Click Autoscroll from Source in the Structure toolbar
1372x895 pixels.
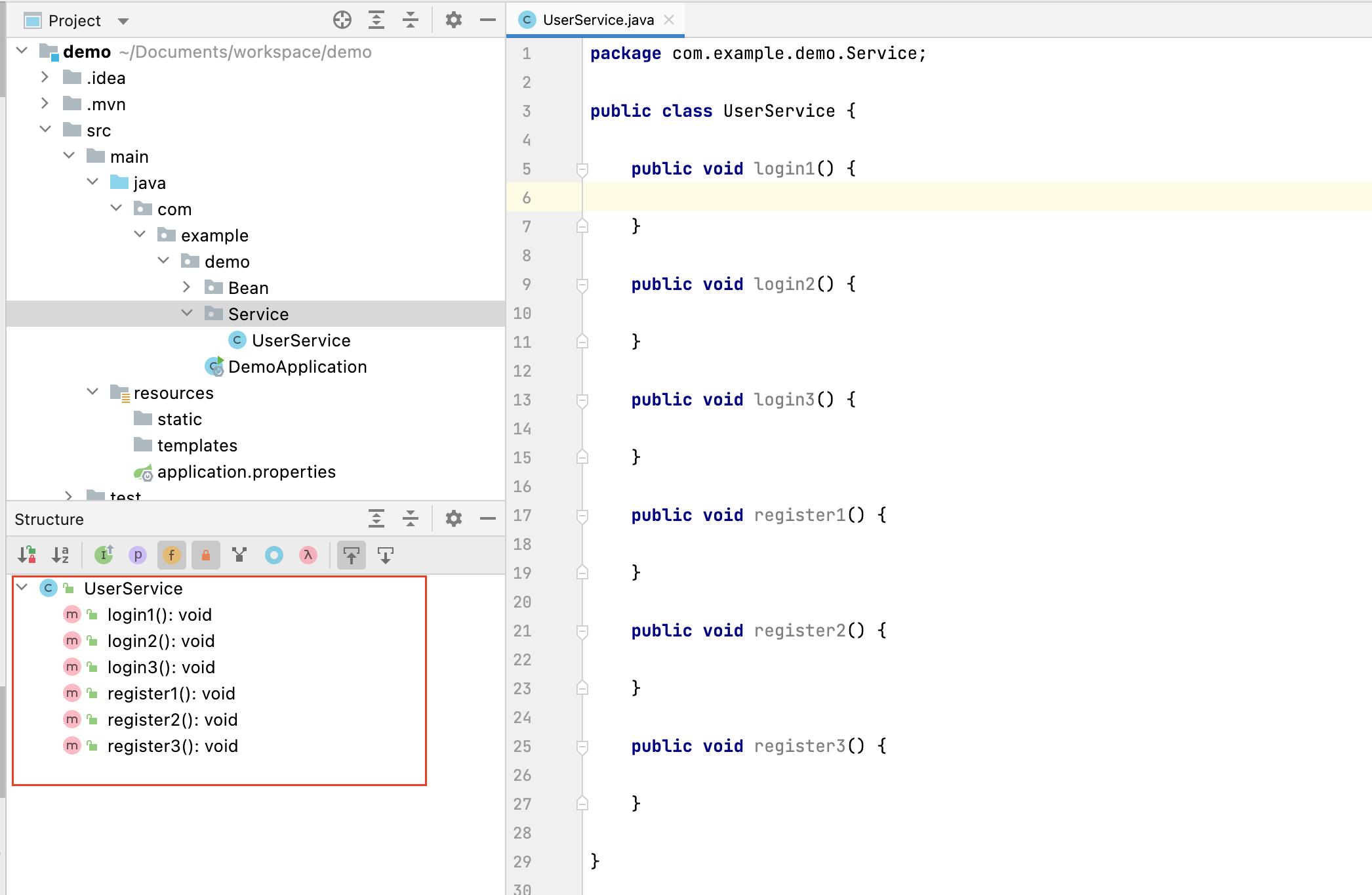pyautogui.click(x=386, y=555)
